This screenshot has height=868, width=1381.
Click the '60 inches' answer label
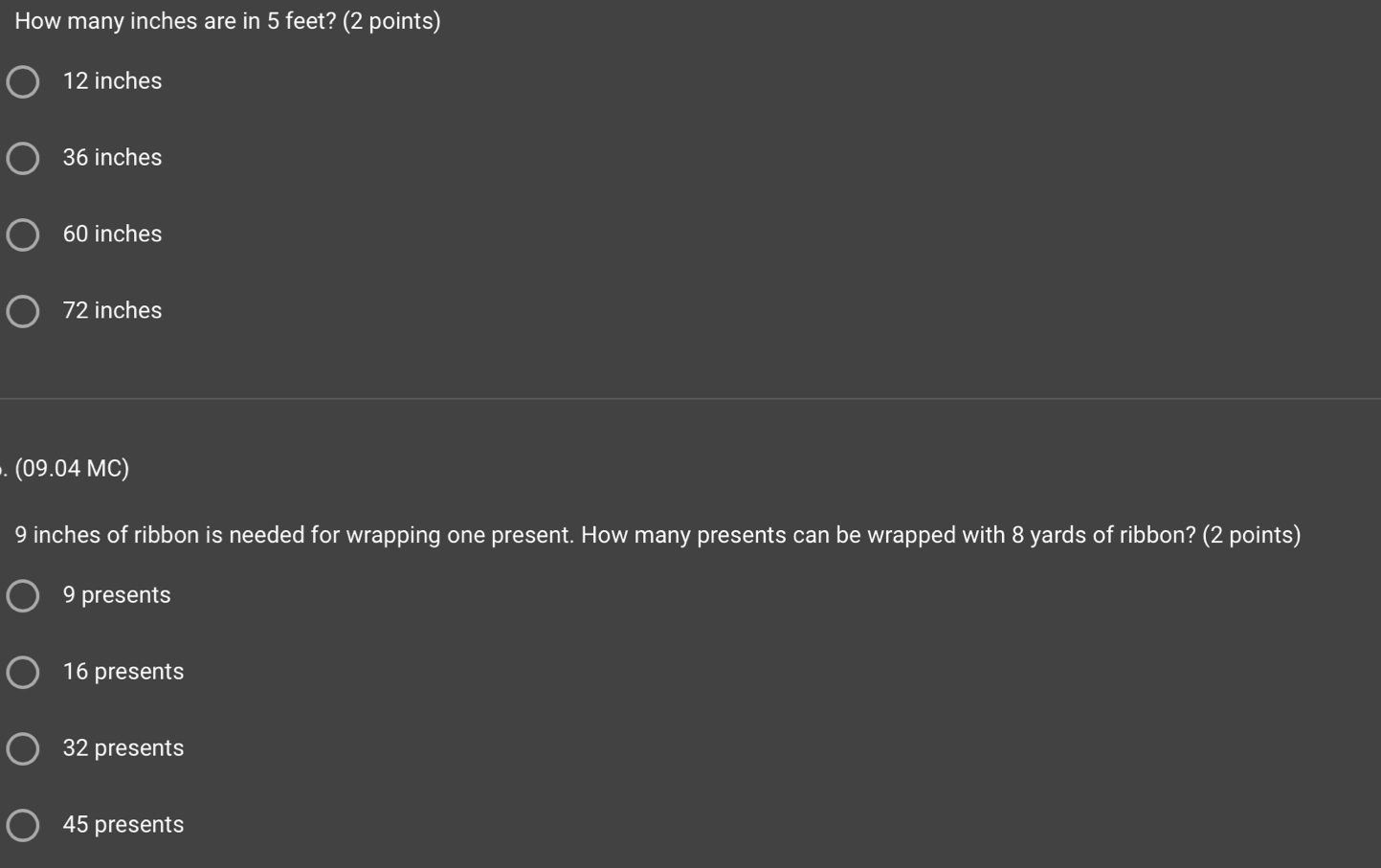pyautogui.click(x=112, y=234)
